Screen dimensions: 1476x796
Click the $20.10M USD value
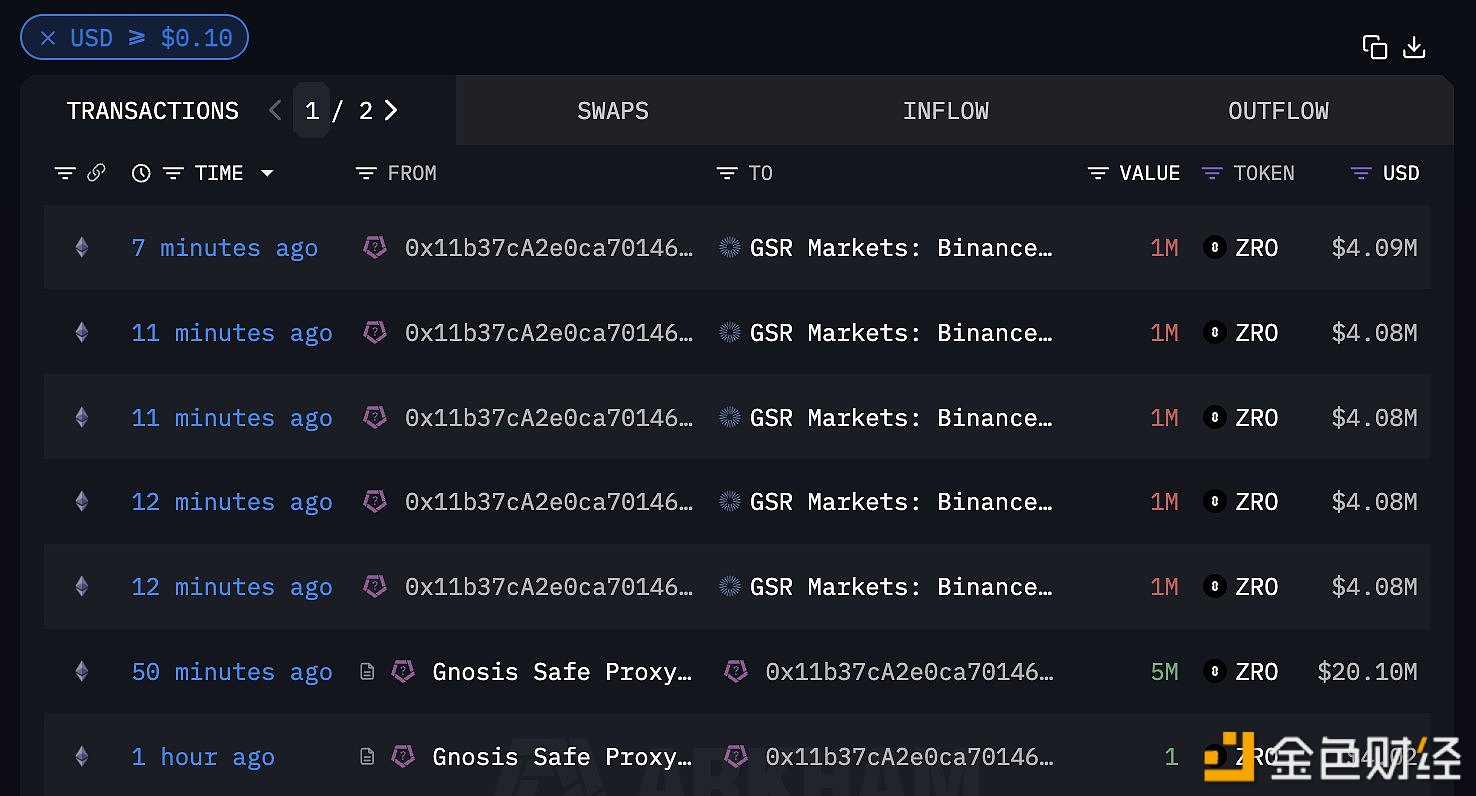[1367, 672]
